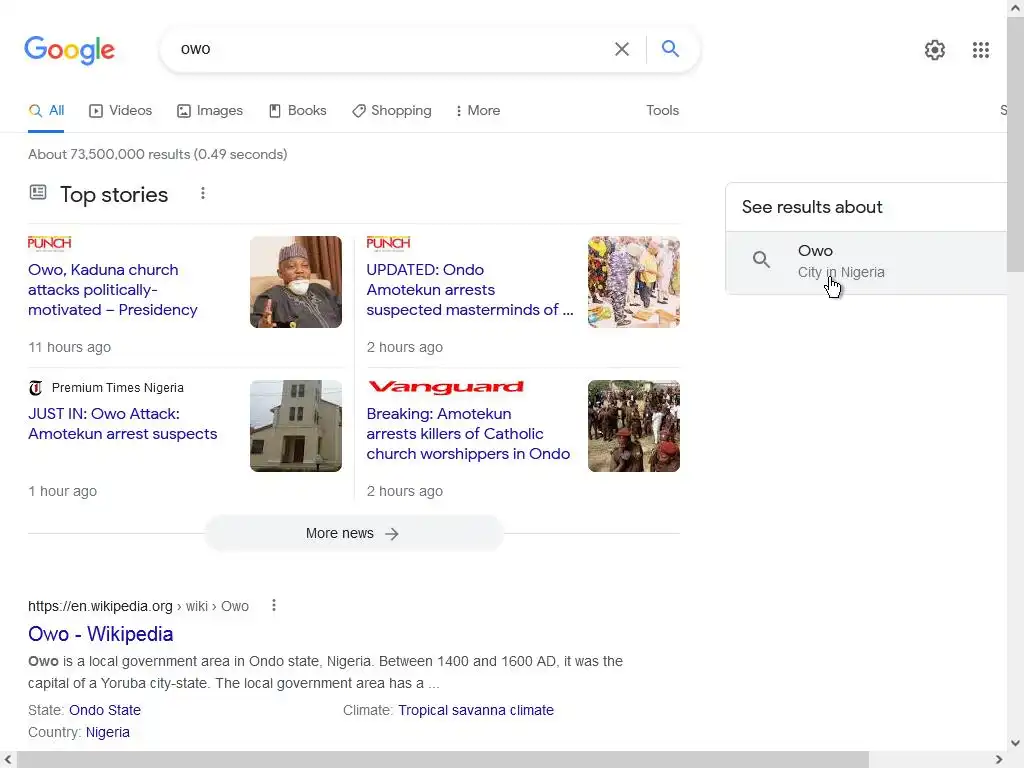Clear the search box with the X icon
Image resolution: width=1024 pixels, height=768 pixels.
[x=622, y=49]
